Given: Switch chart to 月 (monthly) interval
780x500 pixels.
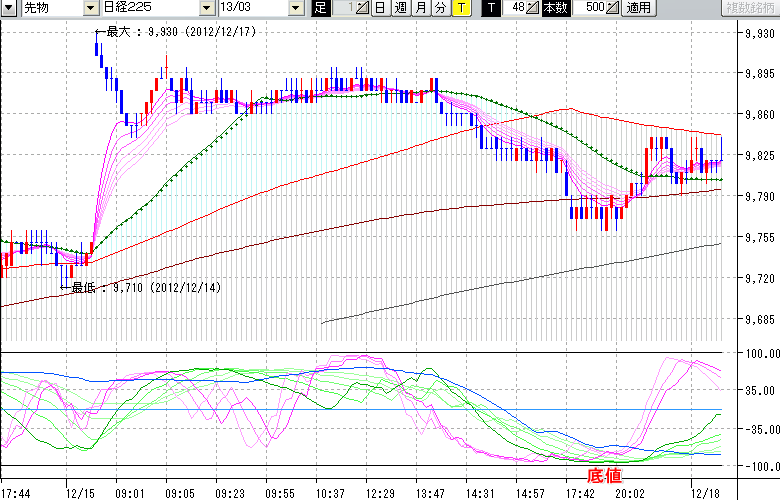Looking at the screenshot, I should tap(419, 8).
